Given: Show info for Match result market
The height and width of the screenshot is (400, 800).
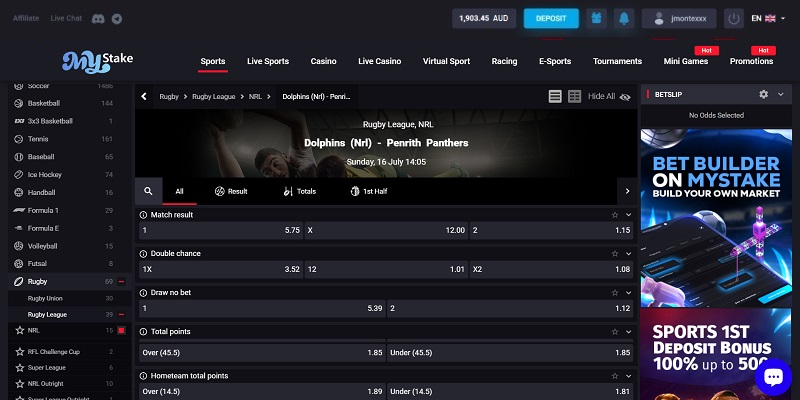Looking at the screenshot, I should (143, 215).
